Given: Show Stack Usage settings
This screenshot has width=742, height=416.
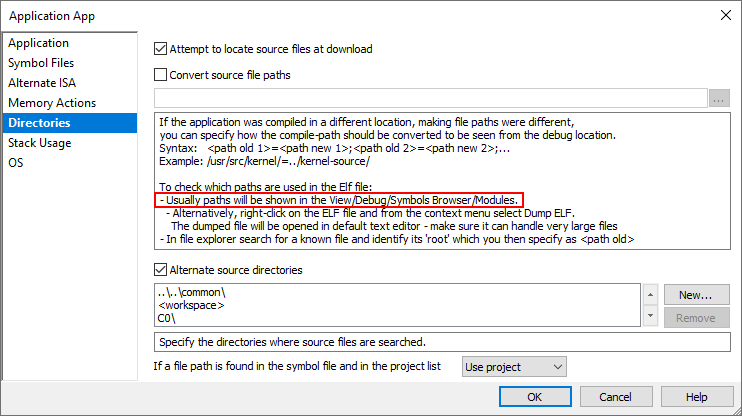Looking at the screenshot, I should pyautogui.click(x=40, y=143).
